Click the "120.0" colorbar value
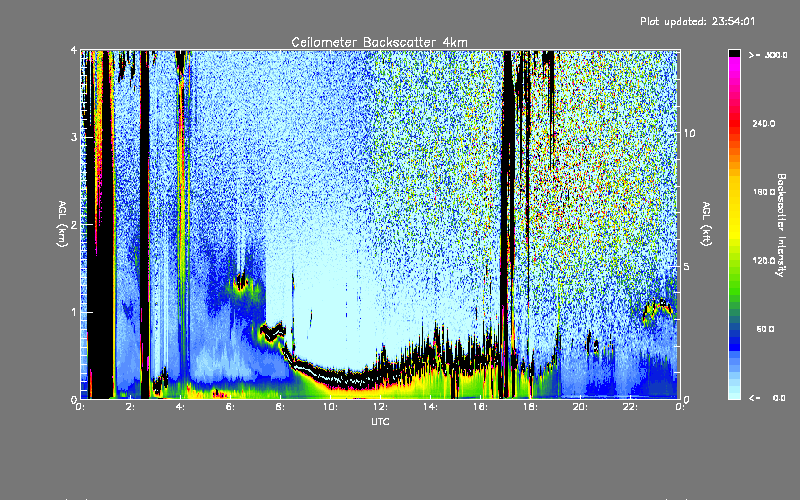This screenshot has height=500, width=800. tap(764, 261)
